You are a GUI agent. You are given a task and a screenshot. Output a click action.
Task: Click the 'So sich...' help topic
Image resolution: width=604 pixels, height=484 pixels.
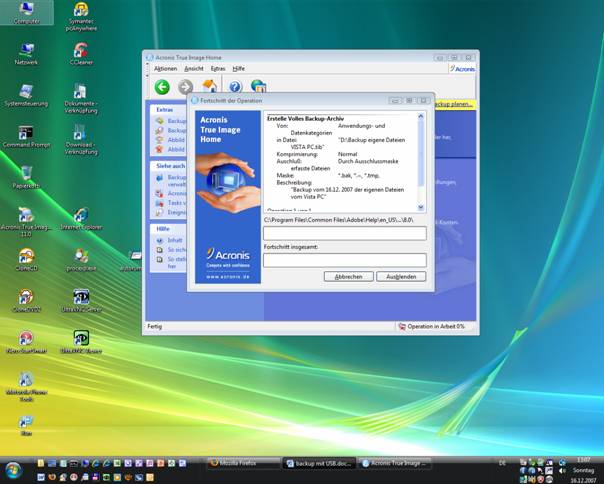(171, 250)
